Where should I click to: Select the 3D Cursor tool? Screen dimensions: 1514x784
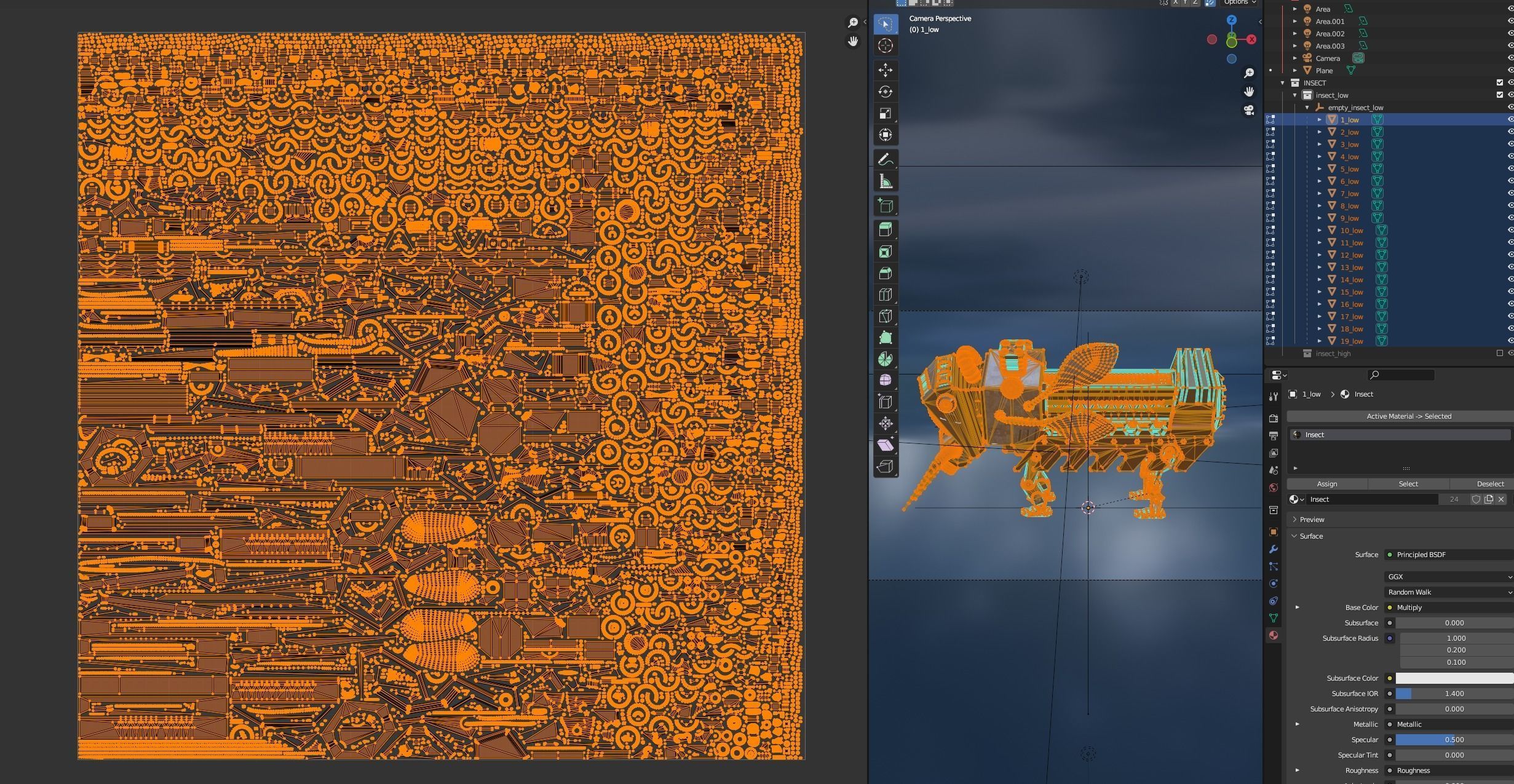886,46
